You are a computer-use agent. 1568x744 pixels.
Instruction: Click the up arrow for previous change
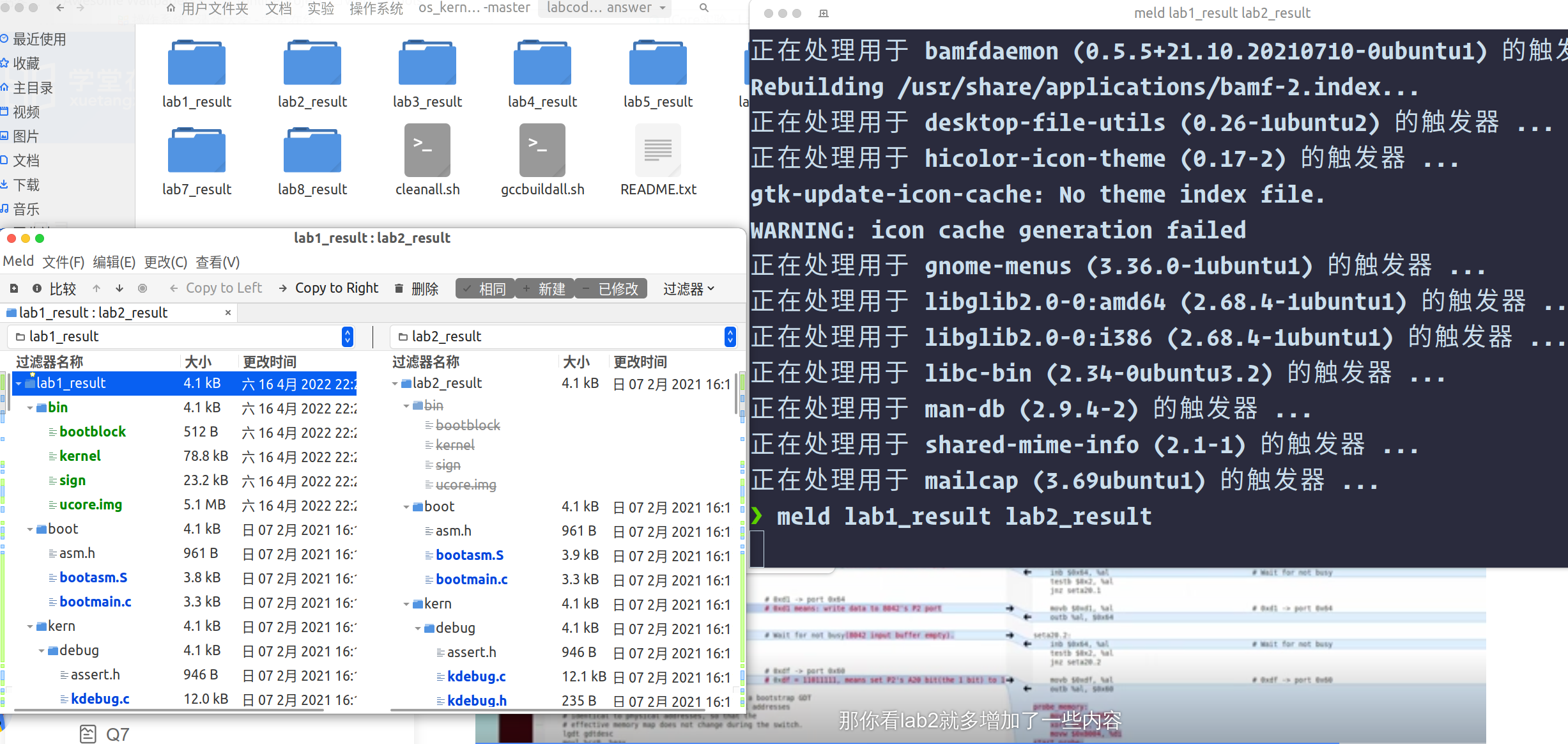click(x=96, y=288)
